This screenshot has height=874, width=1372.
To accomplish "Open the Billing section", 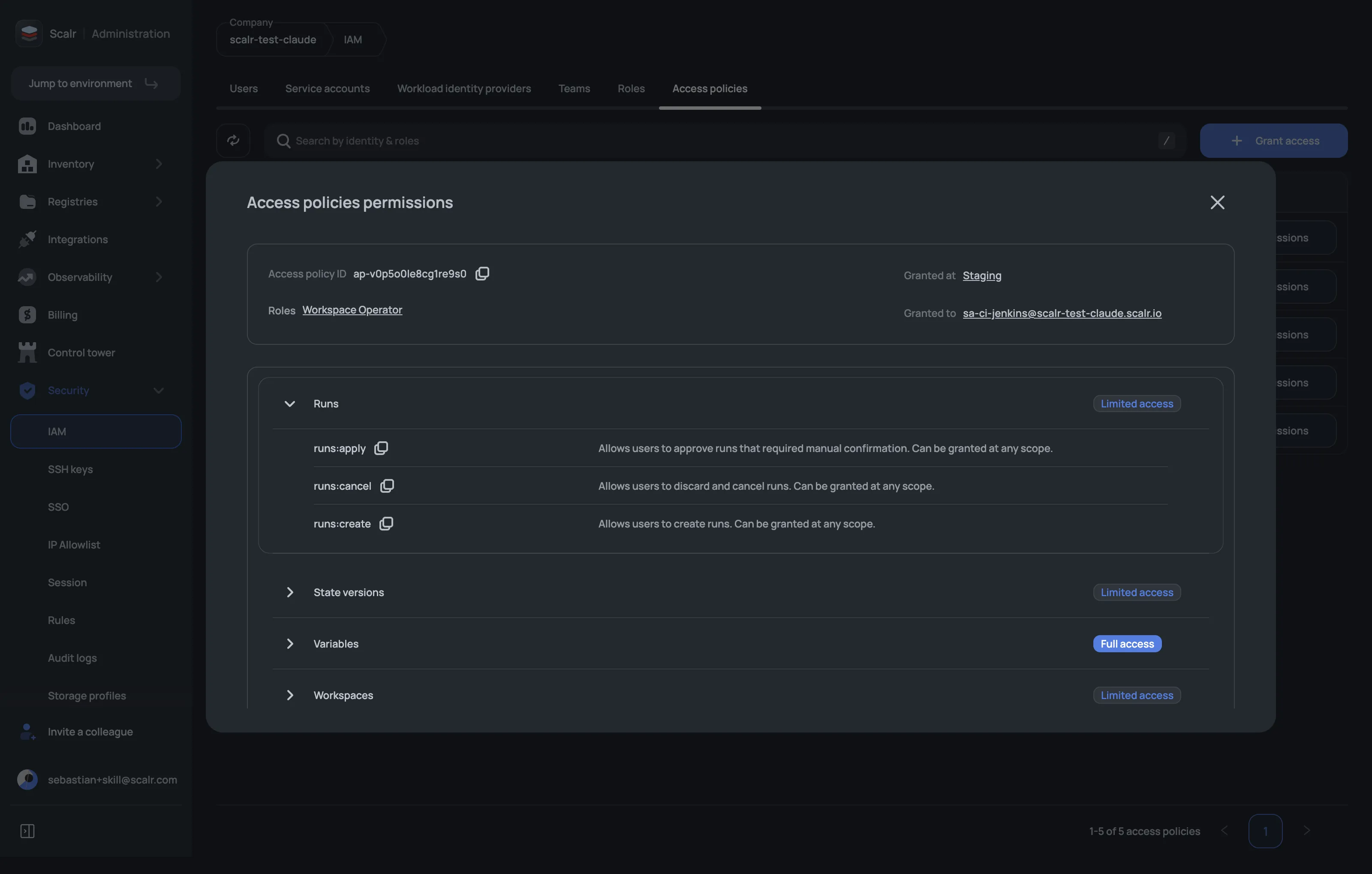I will point(62,314).
